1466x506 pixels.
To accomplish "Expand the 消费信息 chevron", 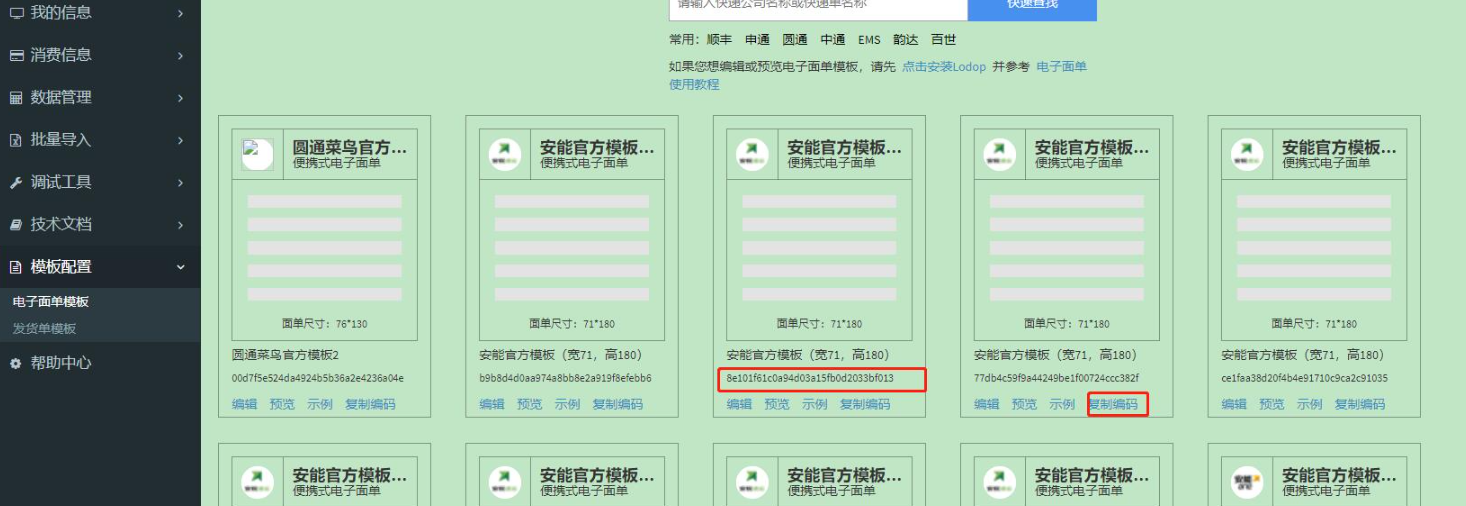I will [180, 55].
